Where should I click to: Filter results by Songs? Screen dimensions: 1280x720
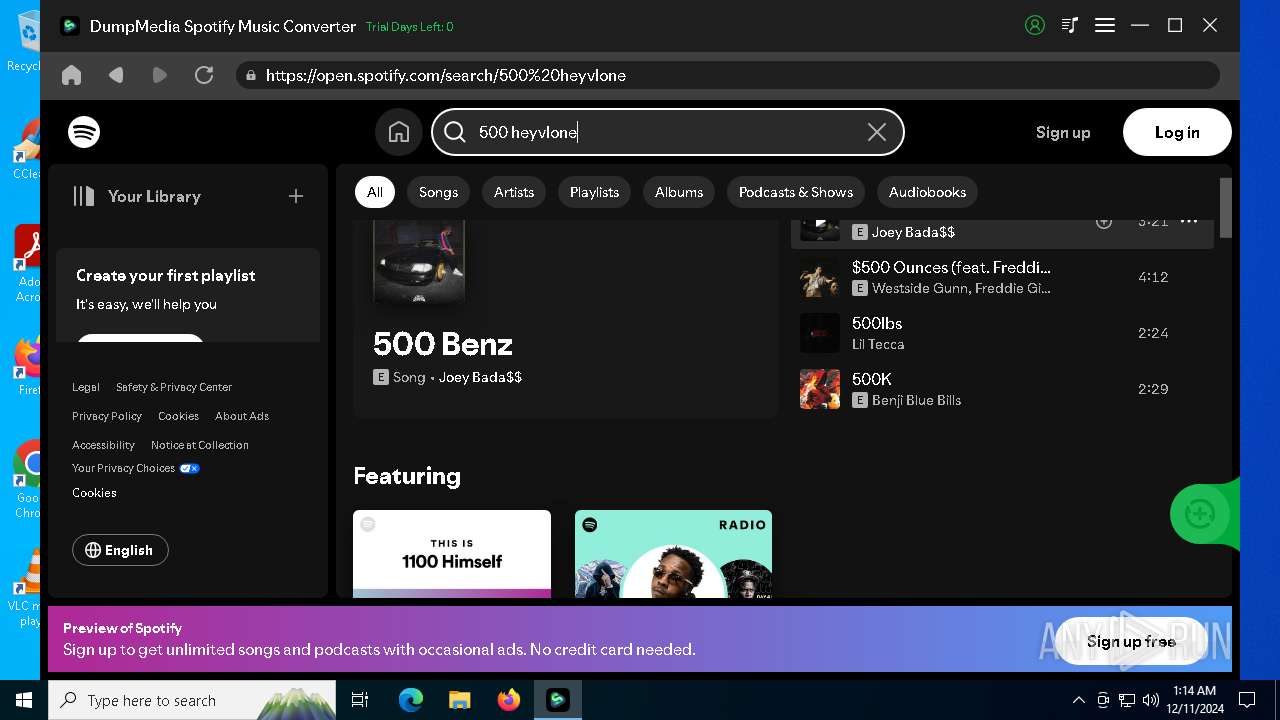tap(438, 192)
